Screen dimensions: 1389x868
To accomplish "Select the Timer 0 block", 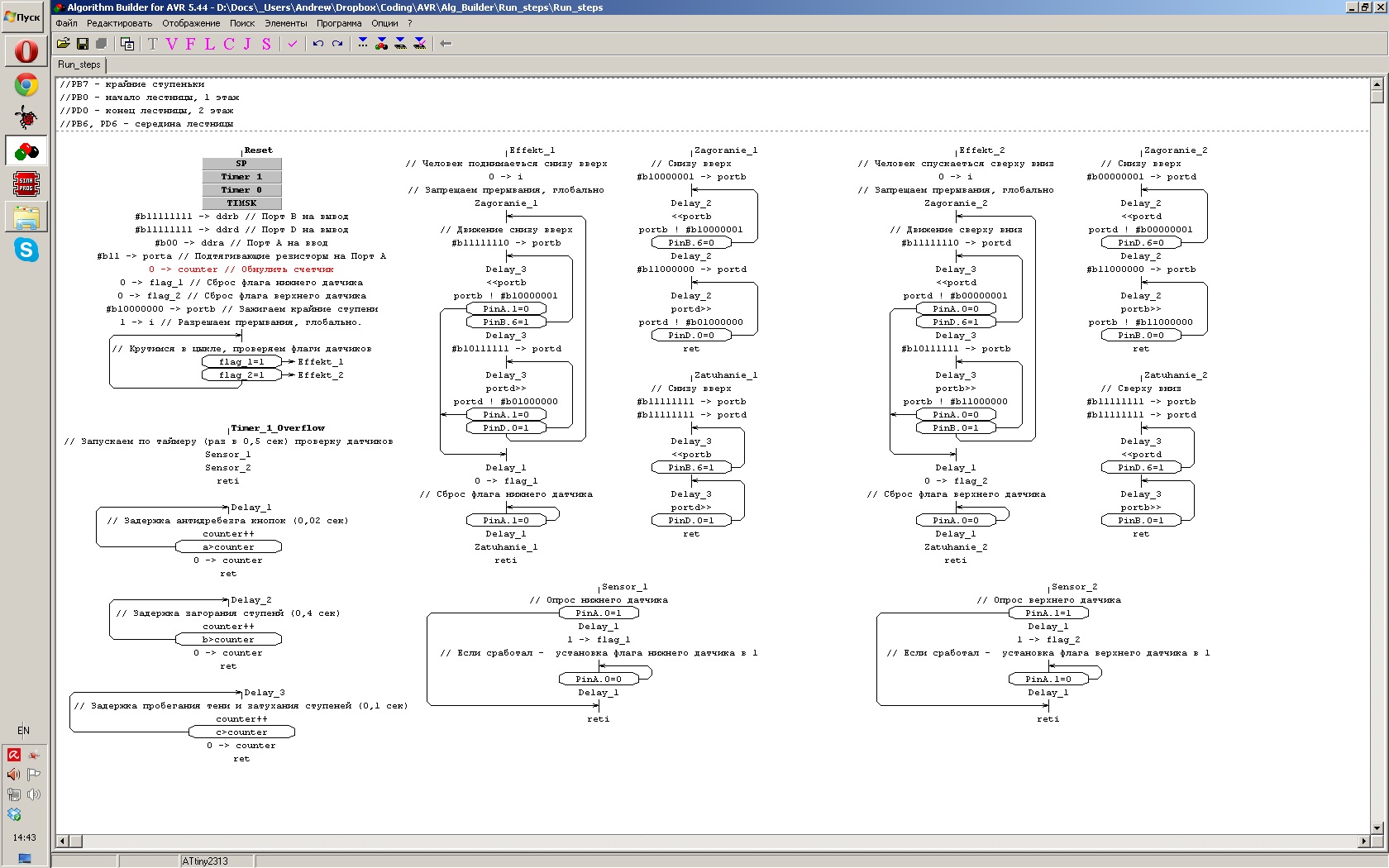I will pyautogui.click(x=242, y=190).
